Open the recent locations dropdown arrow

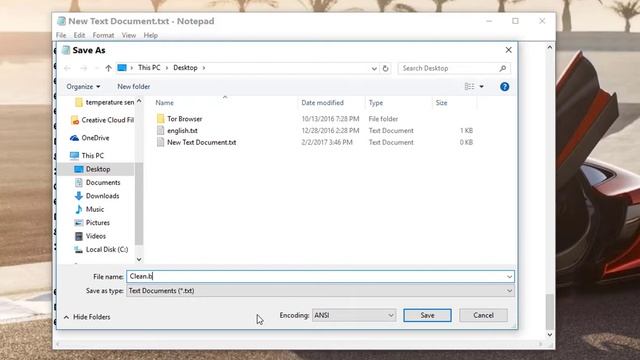coord(96,68)
